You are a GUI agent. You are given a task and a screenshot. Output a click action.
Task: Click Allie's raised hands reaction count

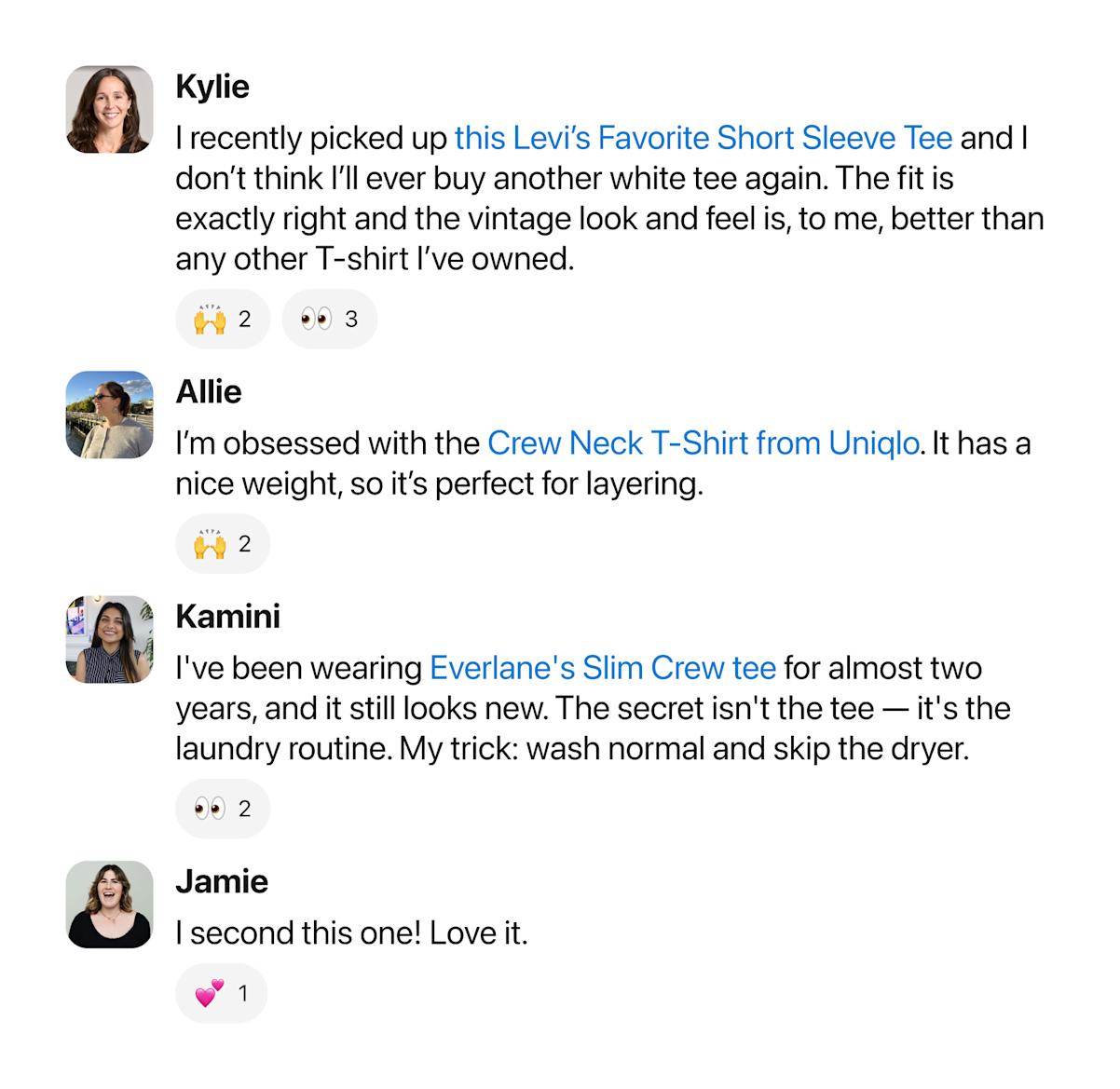pyautogui.click(x=245, y=544)
